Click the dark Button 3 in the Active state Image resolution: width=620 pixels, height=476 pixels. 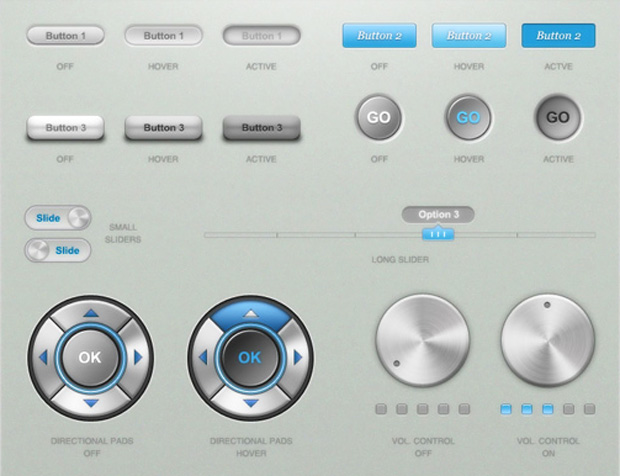point(261,128)
